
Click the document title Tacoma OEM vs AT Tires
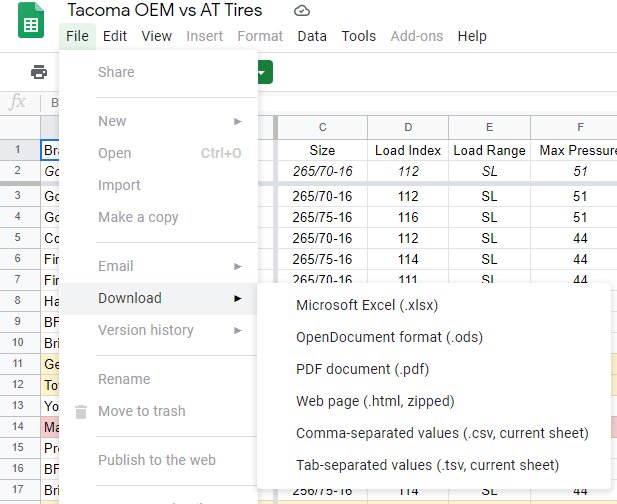point(164,10)
